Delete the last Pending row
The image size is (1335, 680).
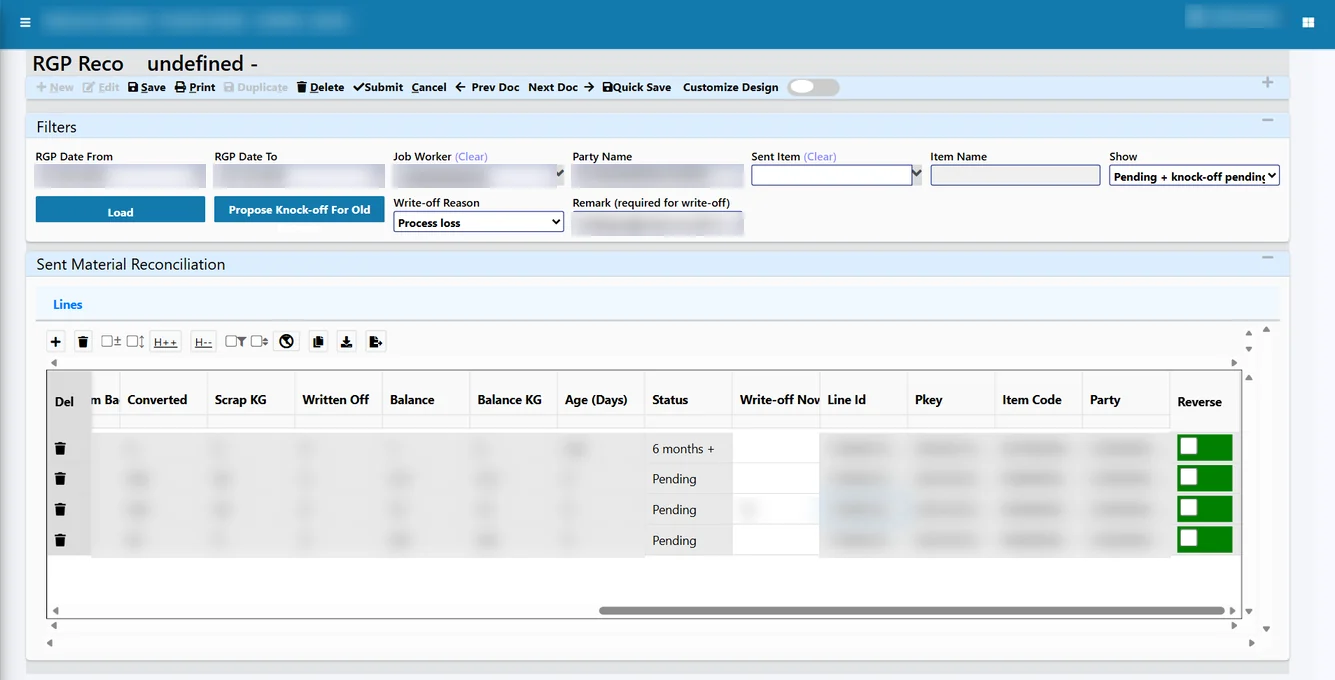click(x=60, y=540)
